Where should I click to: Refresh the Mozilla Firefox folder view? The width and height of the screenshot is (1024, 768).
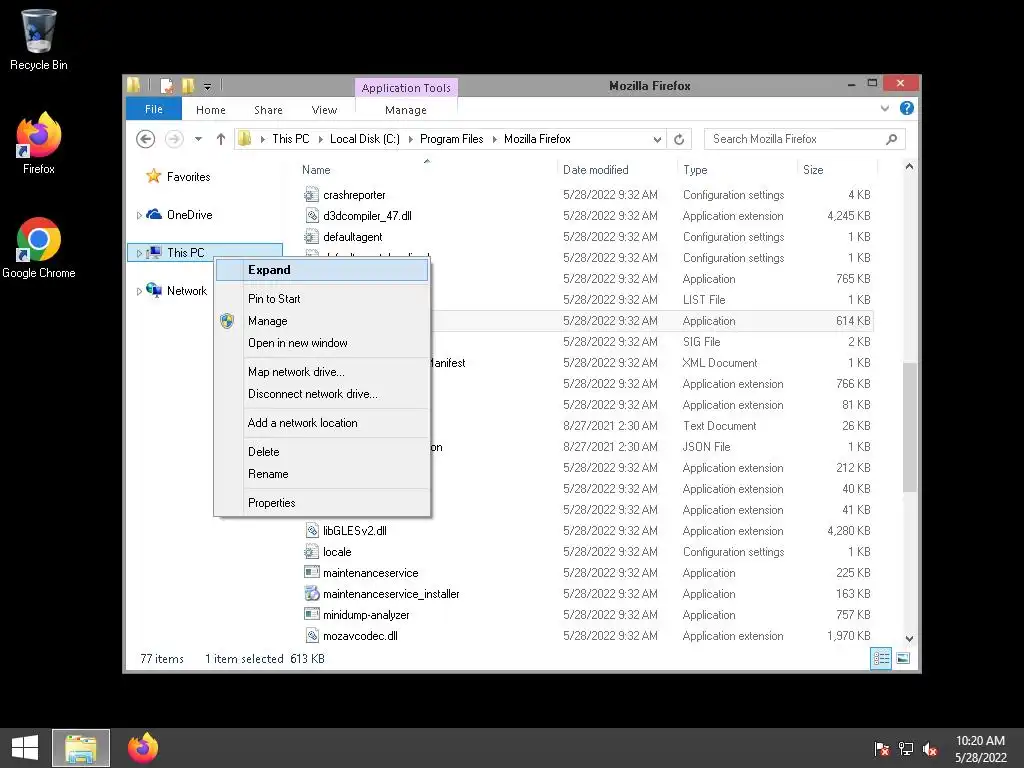click(x=679, y=139)
